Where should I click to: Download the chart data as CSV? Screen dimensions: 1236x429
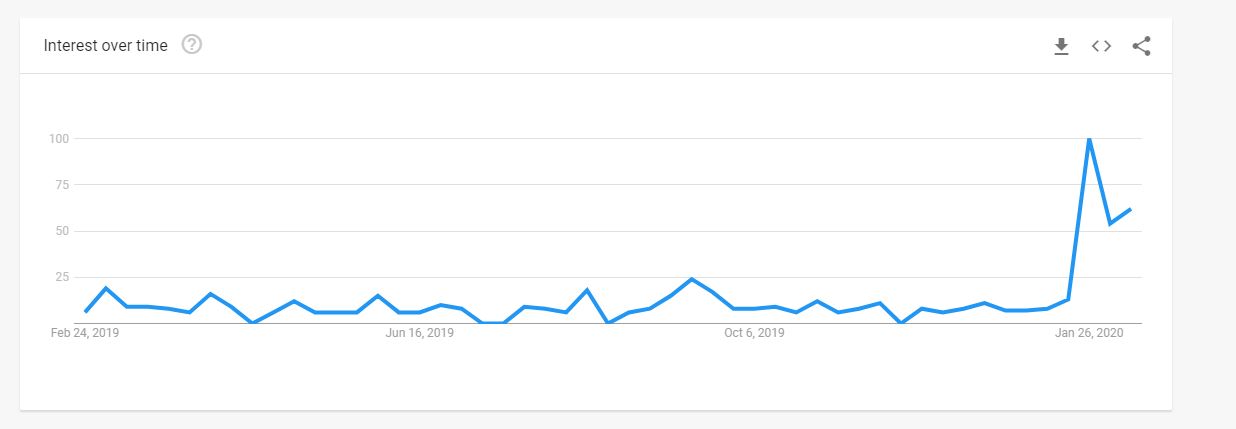1061,46
